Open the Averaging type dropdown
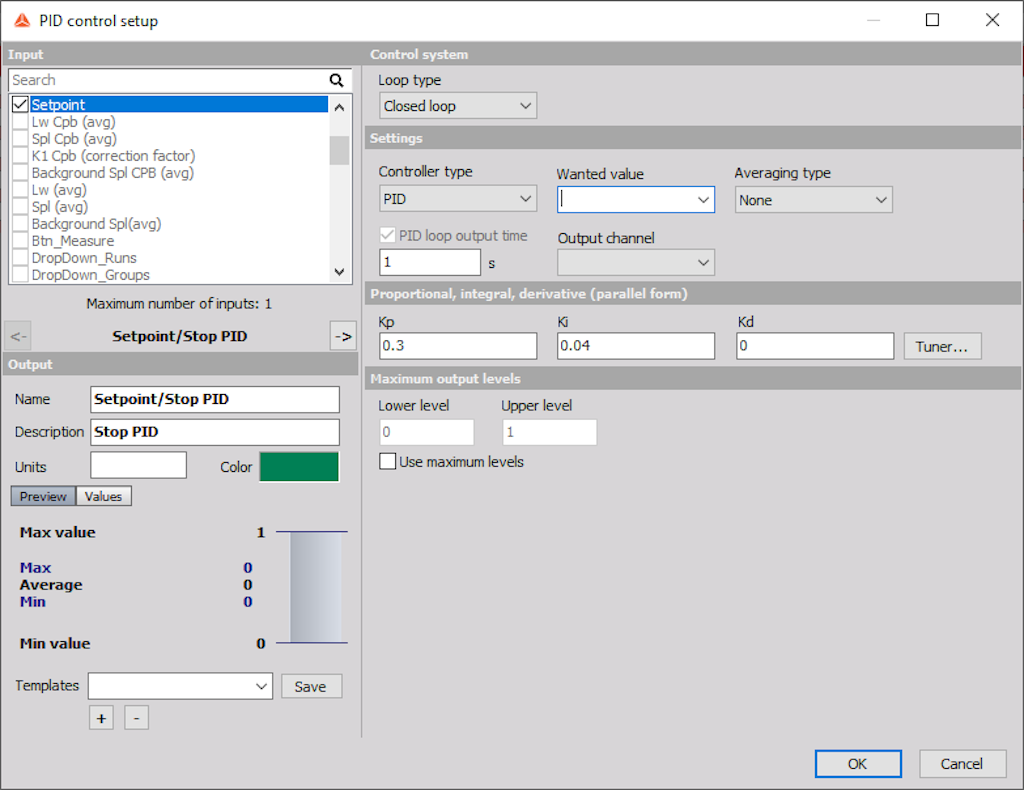1024x790 pixels. tap(813, 200)
